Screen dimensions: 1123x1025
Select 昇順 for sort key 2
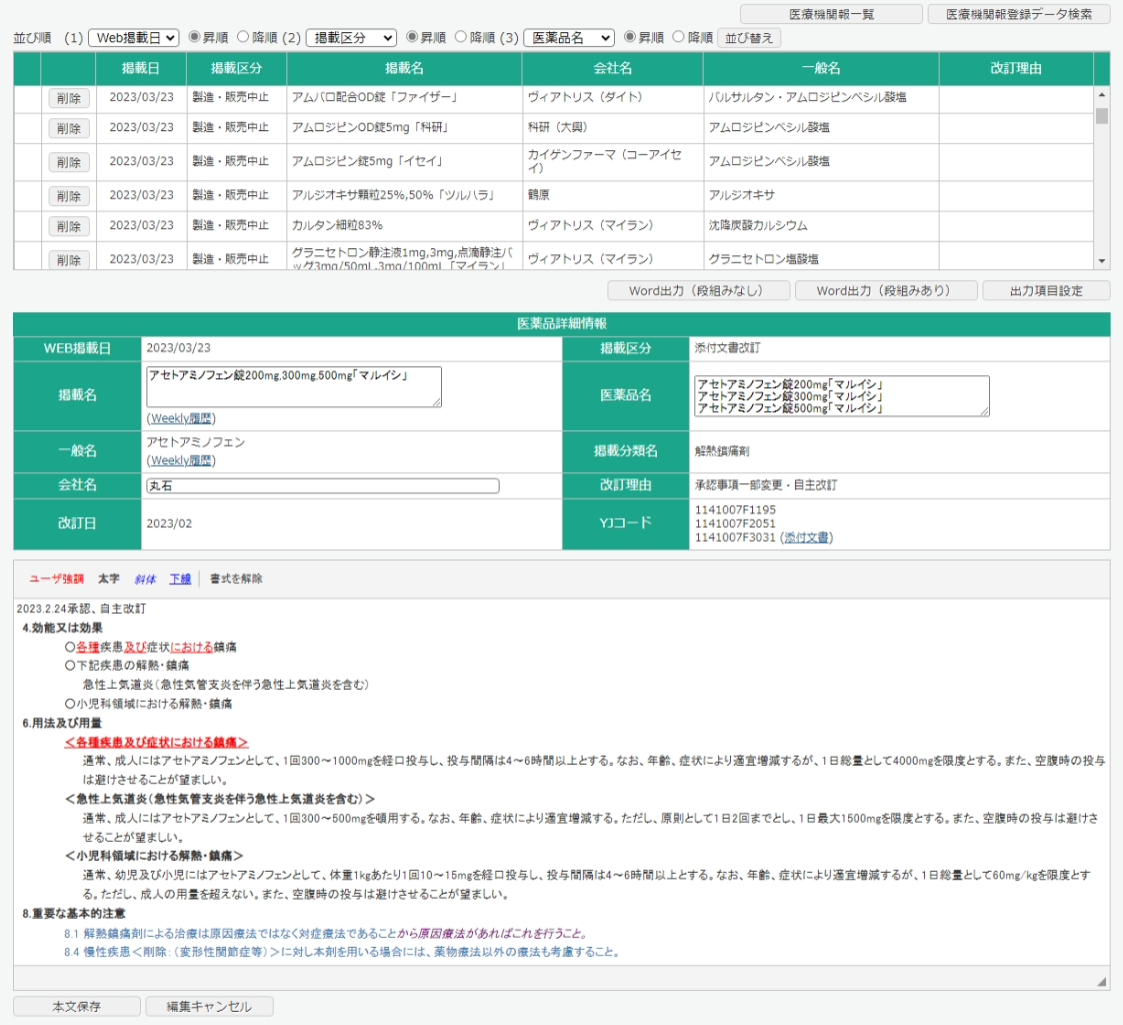tap(412, 37)
